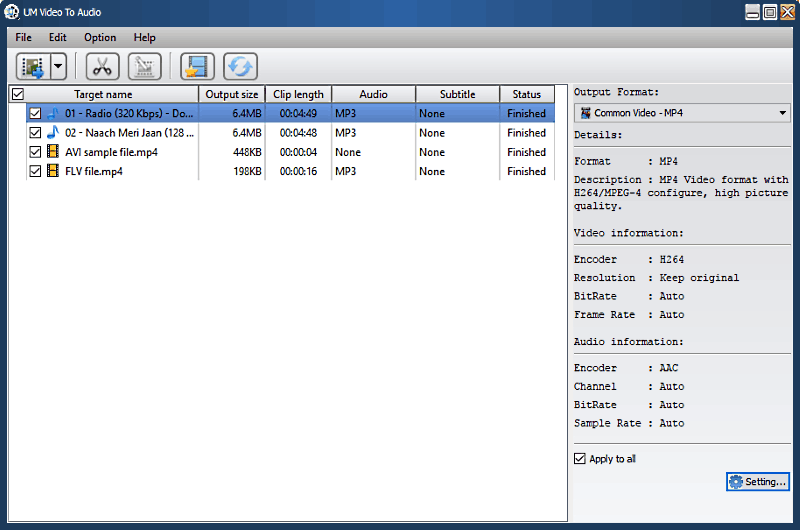
Task: Open the Output Format dropdown
Action: [x=682, y=113]
